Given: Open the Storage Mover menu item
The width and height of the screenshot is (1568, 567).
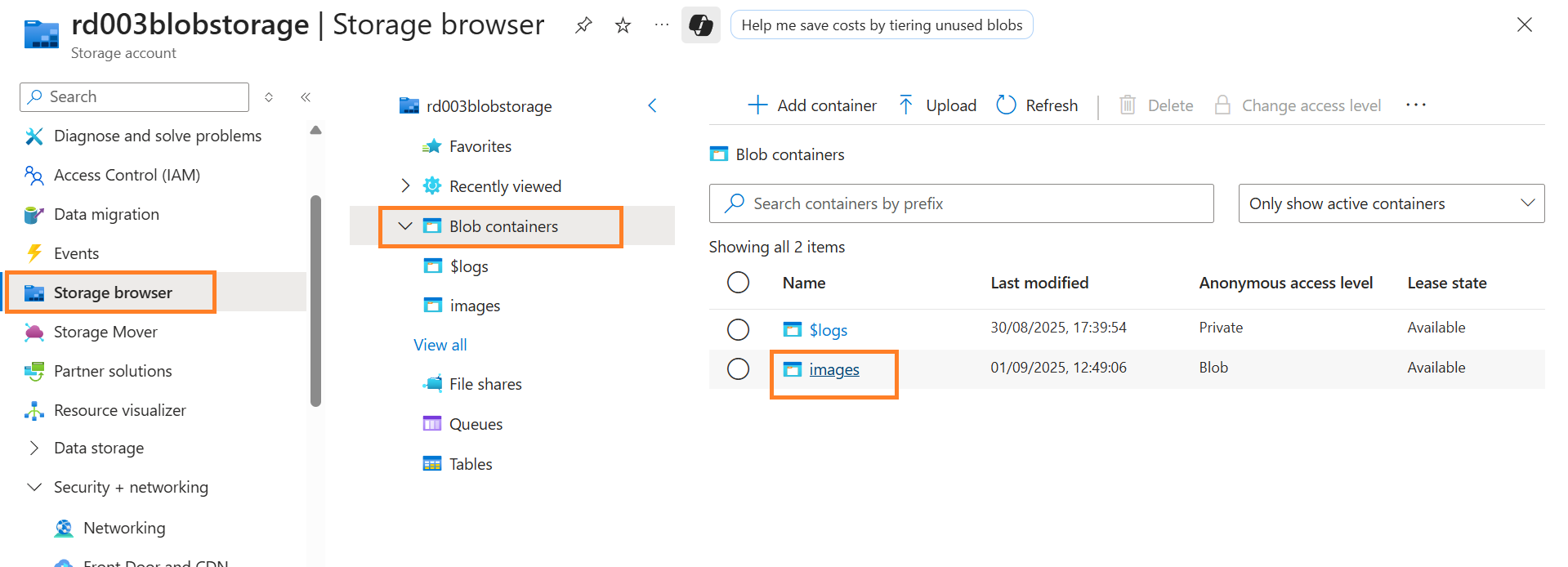Looking at the screenshot, I should coord(105,332).
